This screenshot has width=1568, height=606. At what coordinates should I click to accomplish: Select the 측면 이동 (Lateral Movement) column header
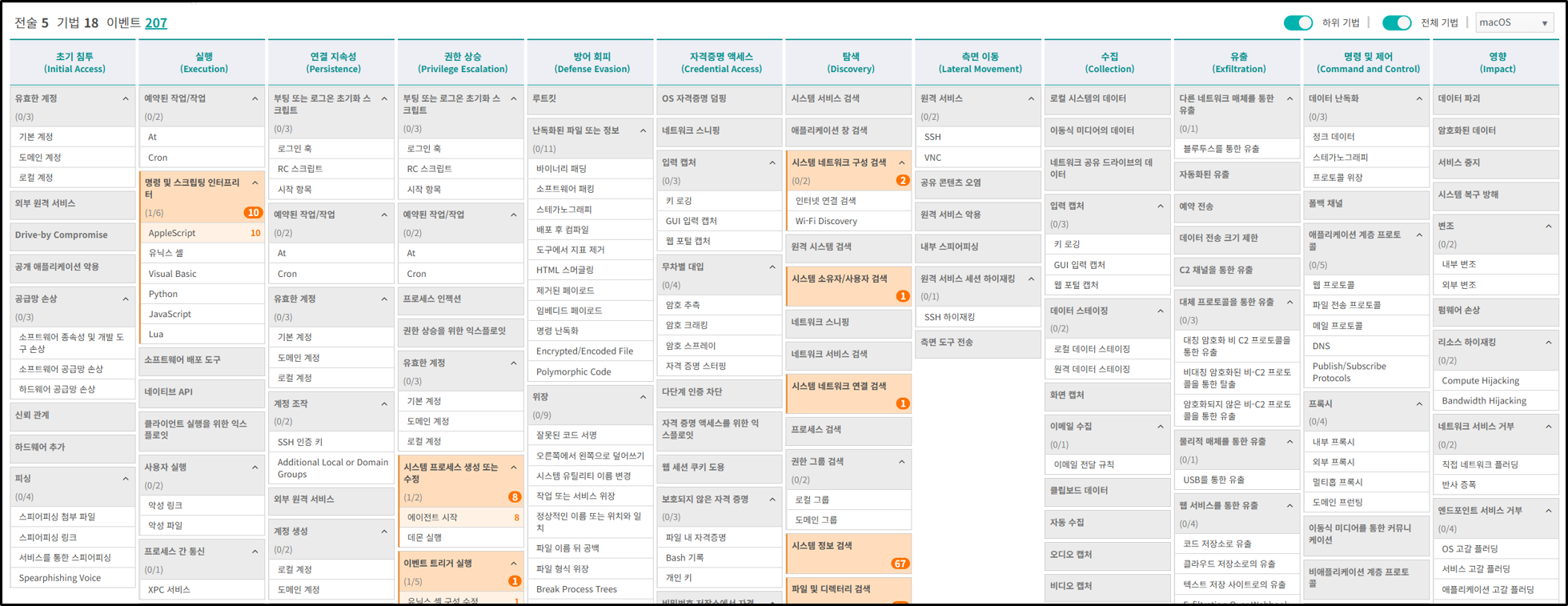click(980, 62)
